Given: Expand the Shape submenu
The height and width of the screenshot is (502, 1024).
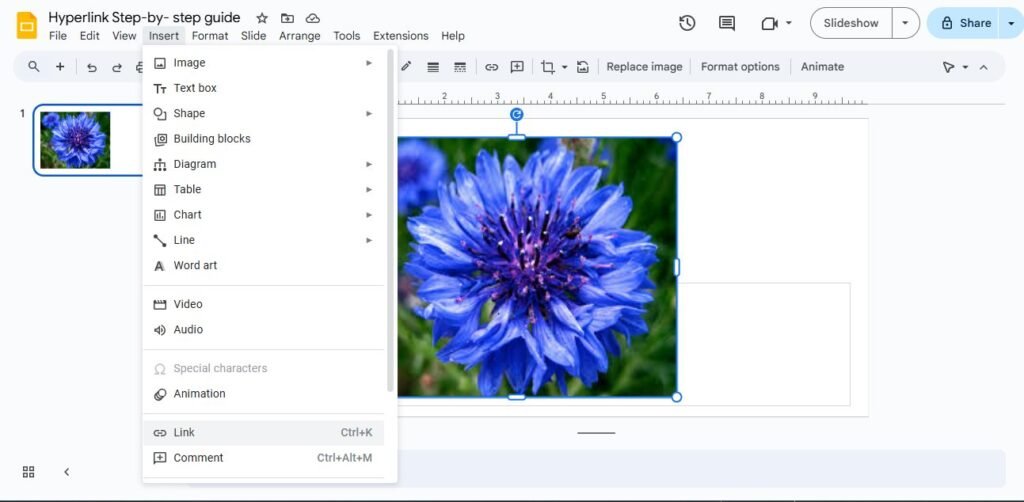Looking at the screenshot, I should click(263, 114).
